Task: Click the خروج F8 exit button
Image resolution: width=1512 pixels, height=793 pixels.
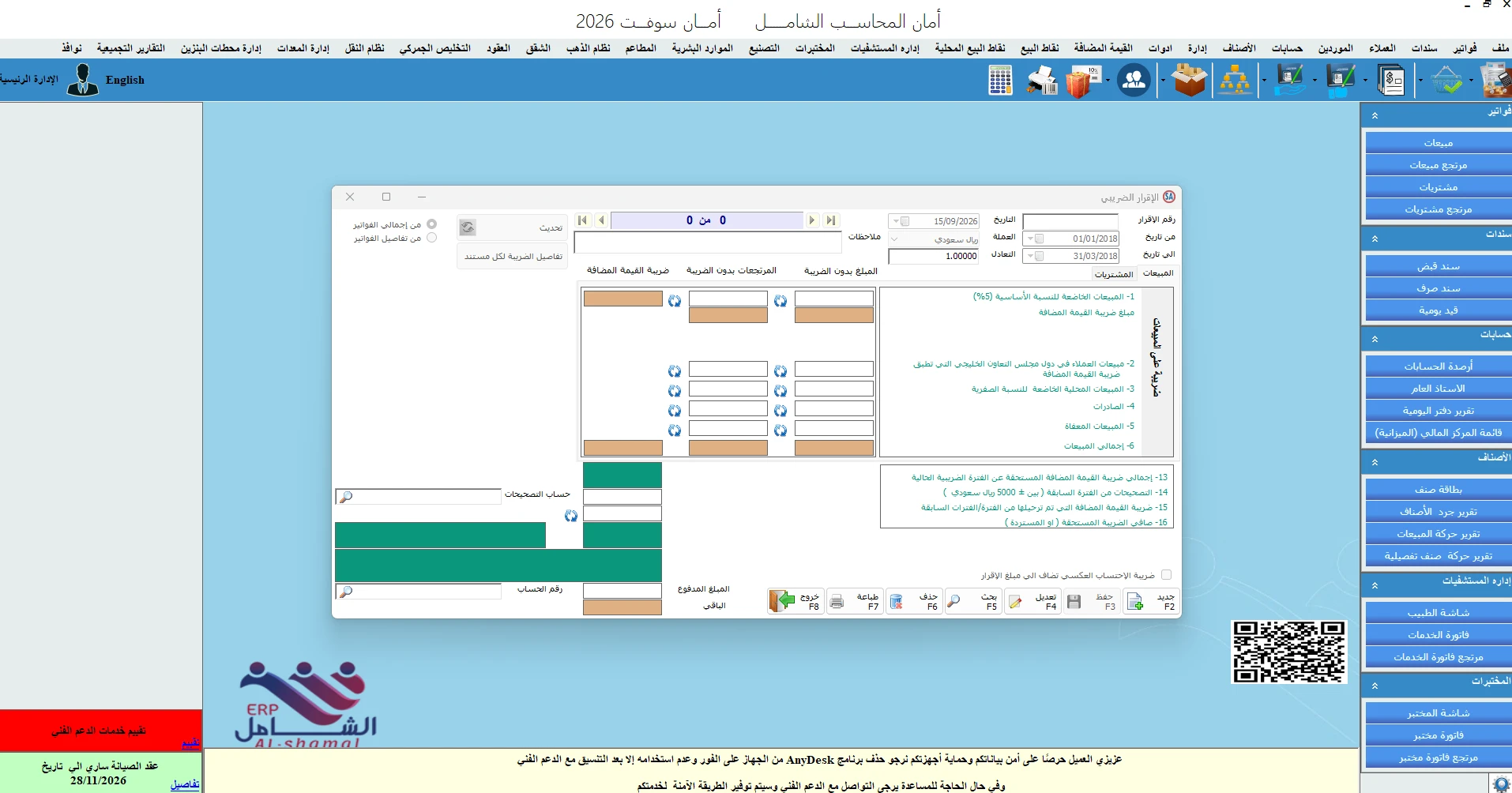Action: click(795, 601)
